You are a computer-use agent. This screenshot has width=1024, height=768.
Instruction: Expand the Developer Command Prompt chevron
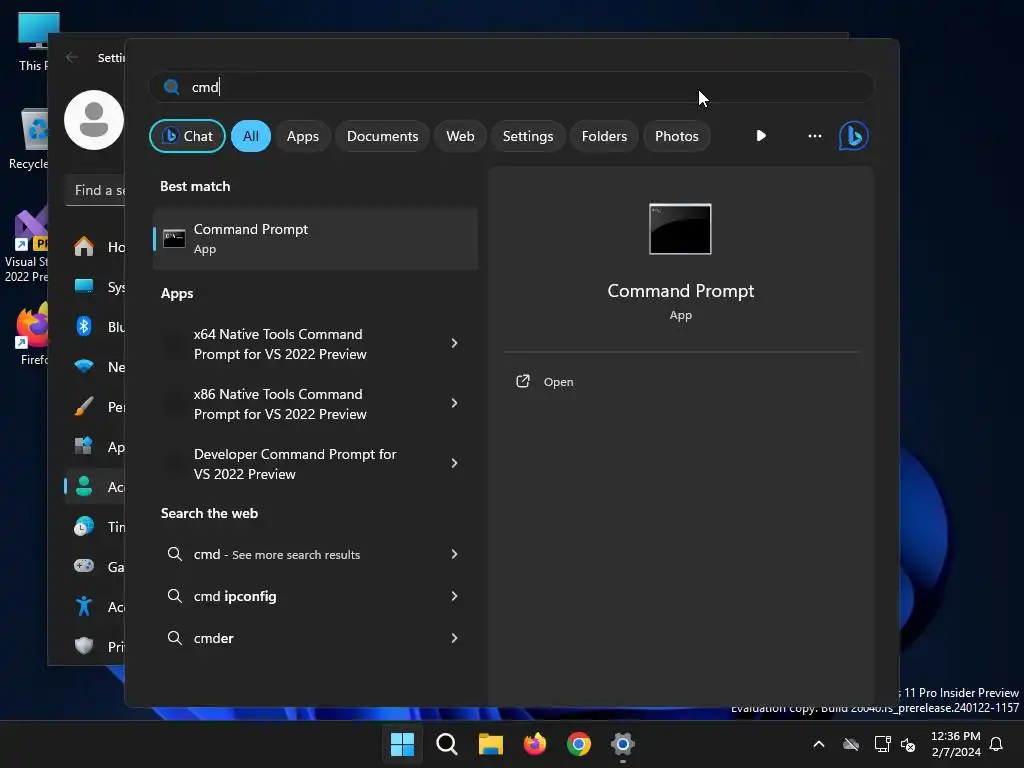tap(455, 463)
